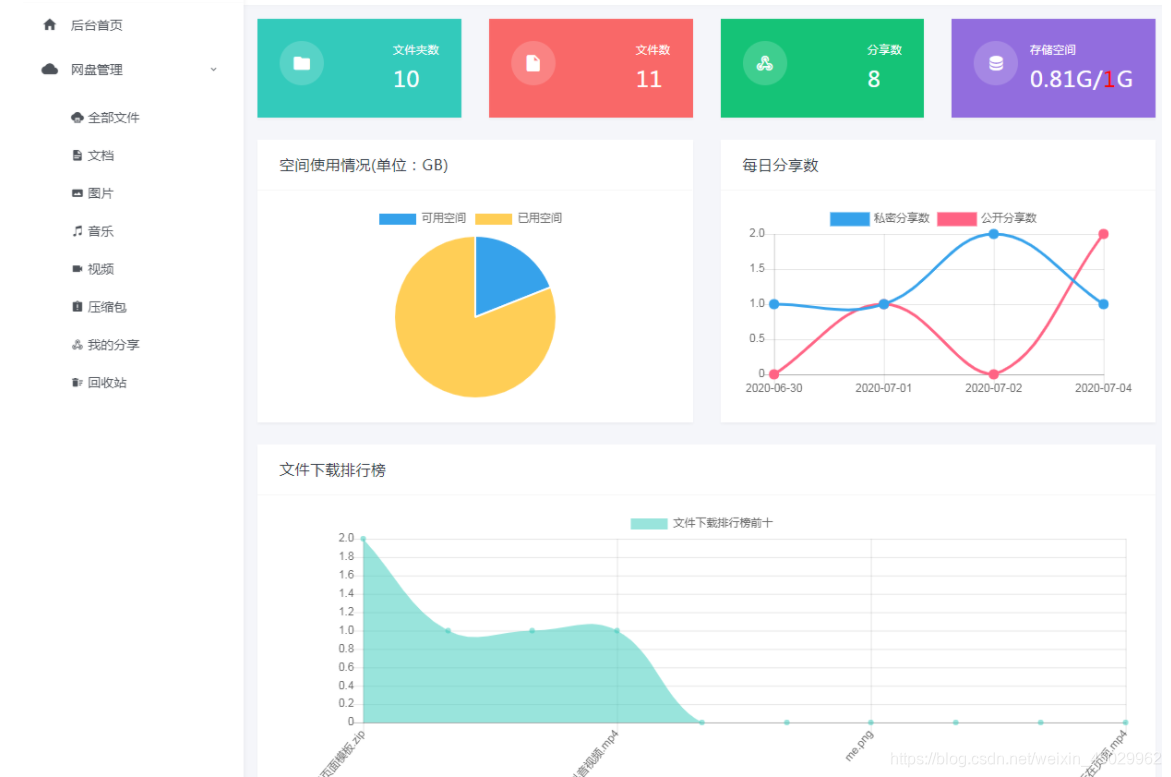Click the 分享数 value 8

point(874,79)
